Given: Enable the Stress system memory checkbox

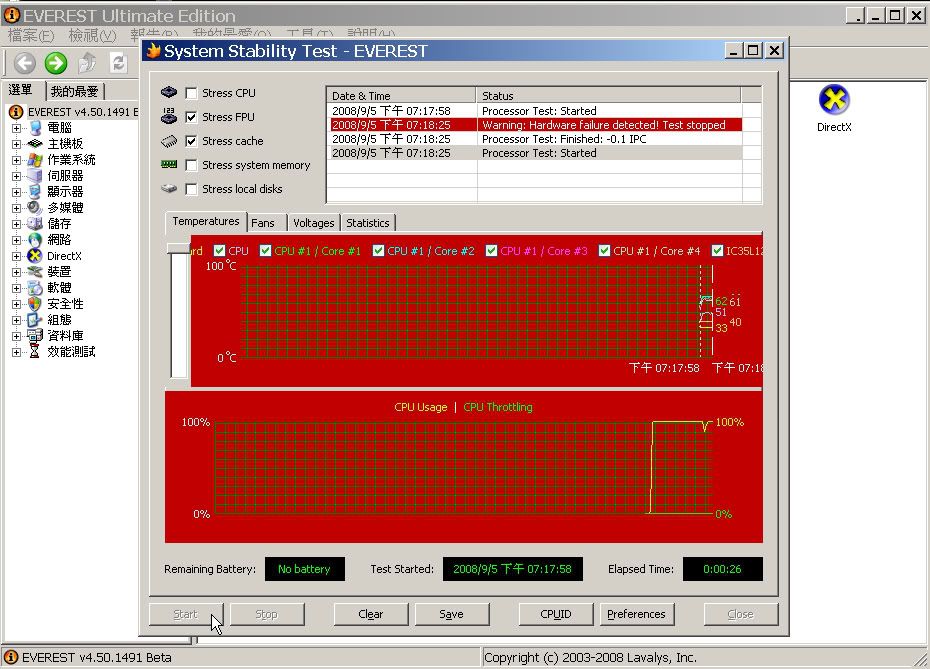Looking at the screenshot, I should click(191, 165).
